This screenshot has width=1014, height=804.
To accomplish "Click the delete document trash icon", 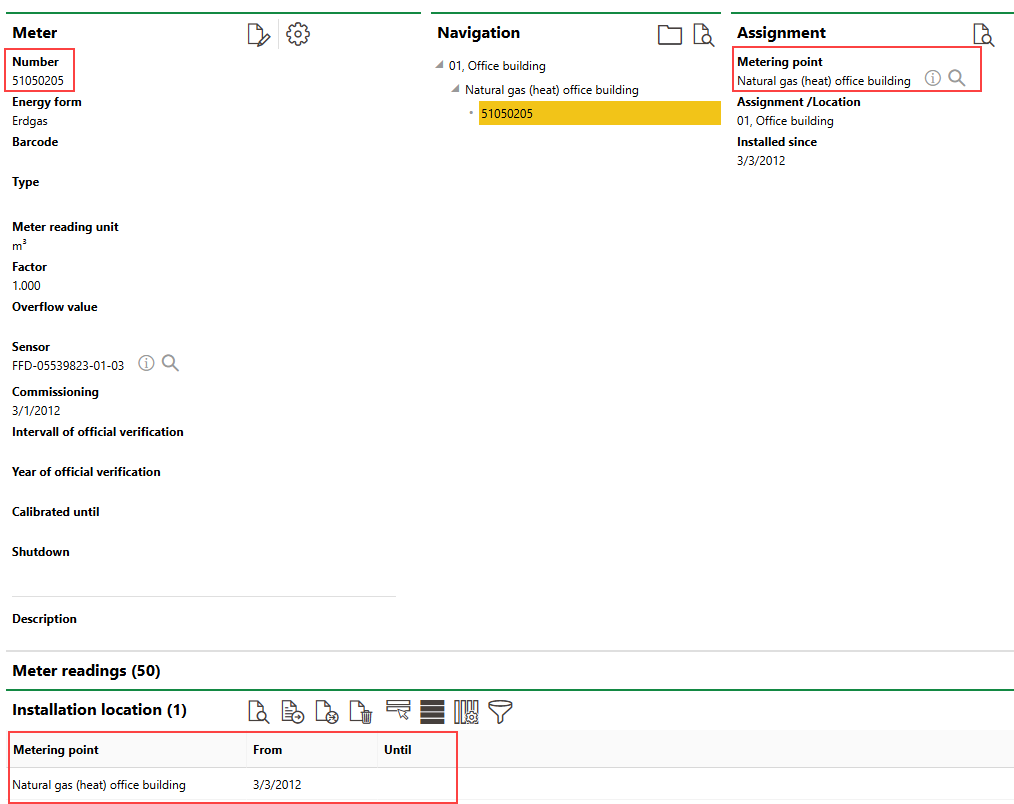I will 361,711.
